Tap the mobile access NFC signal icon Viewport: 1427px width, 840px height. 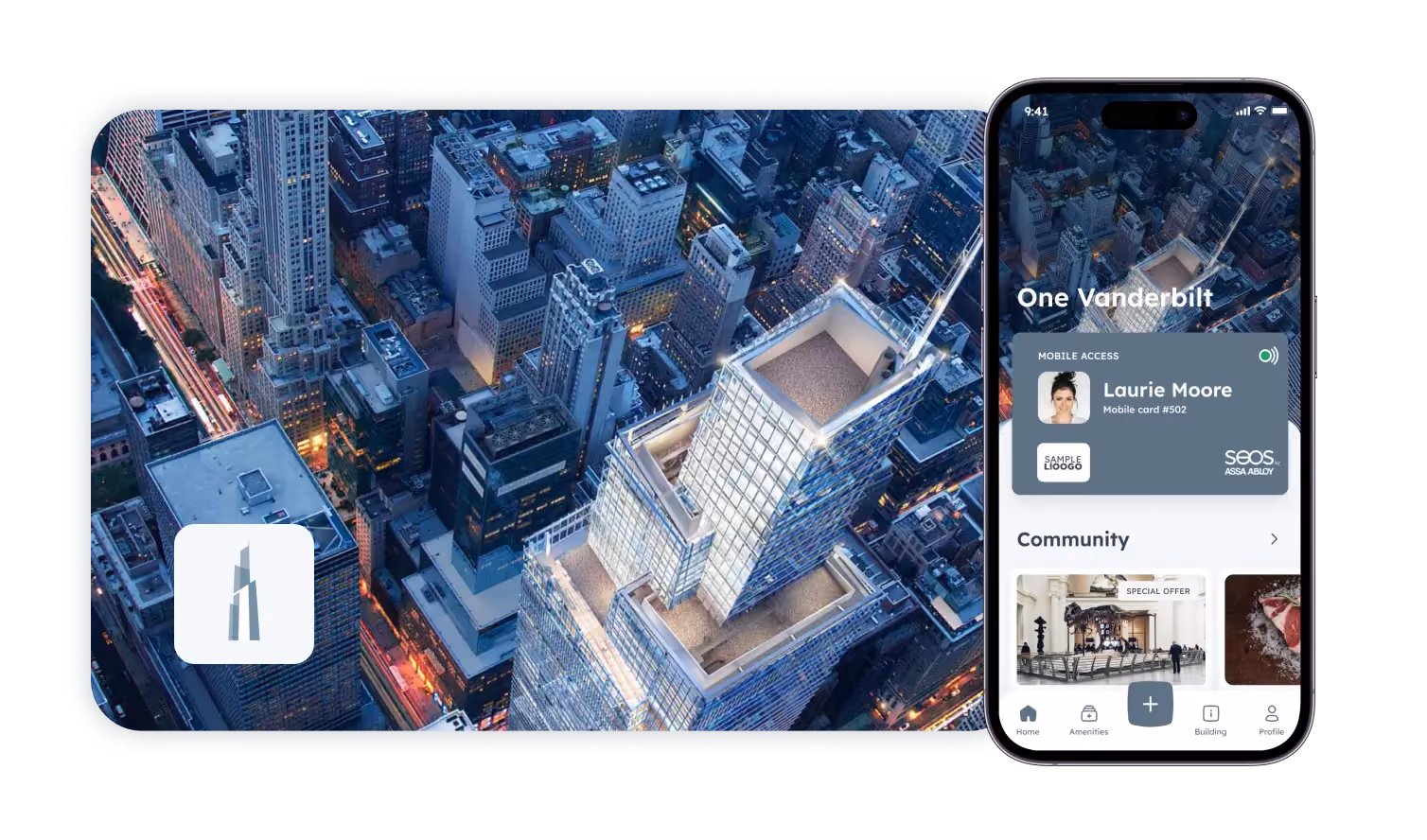pyautogui.click(x=1268, y=356)
